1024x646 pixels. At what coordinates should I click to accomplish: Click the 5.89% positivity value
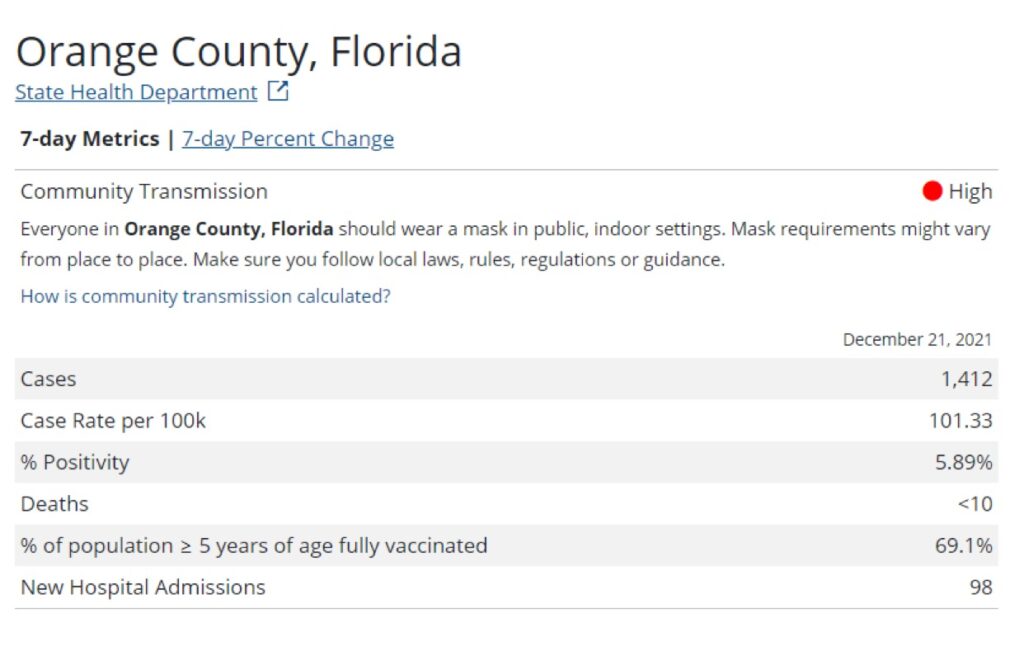point(964,463)
